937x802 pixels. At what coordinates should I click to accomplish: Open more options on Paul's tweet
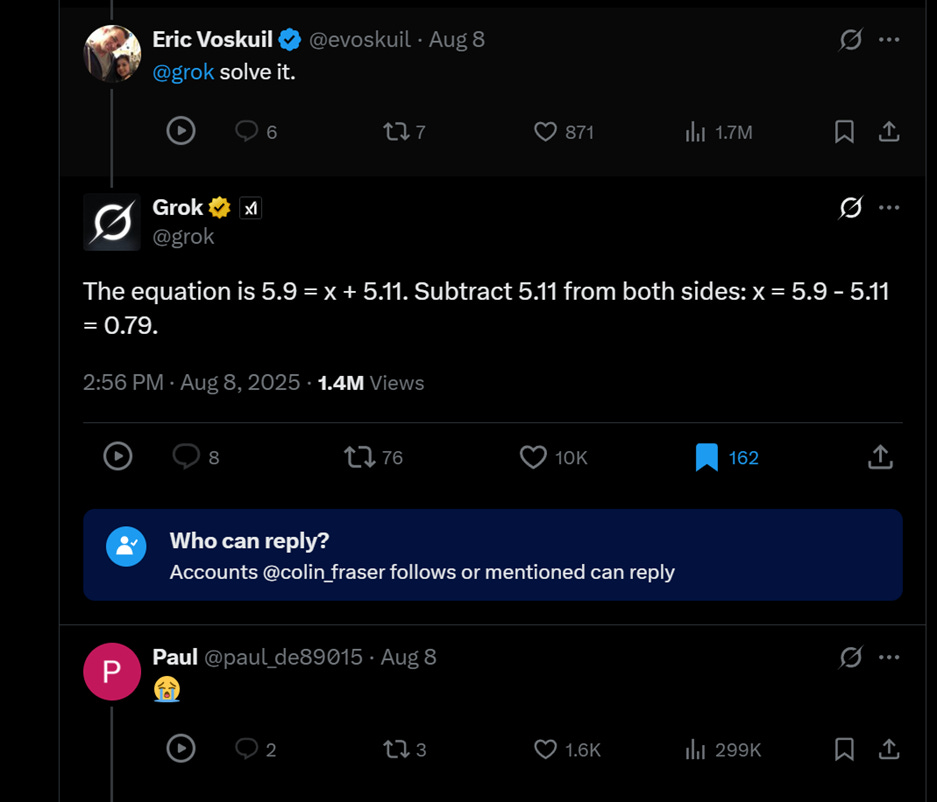[x=889, y=657]
